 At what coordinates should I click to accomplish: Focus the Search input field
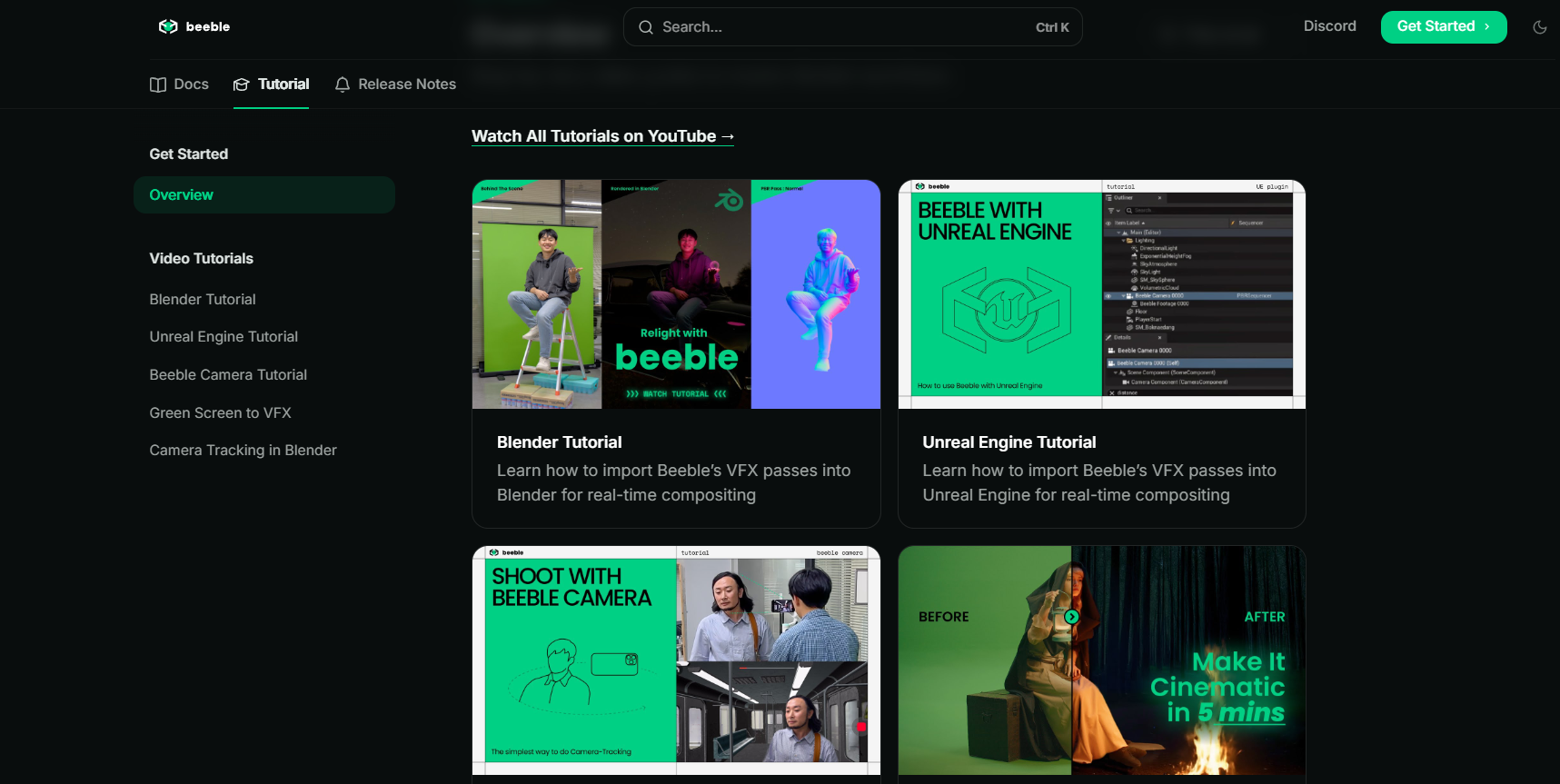(x=845, y=27)
